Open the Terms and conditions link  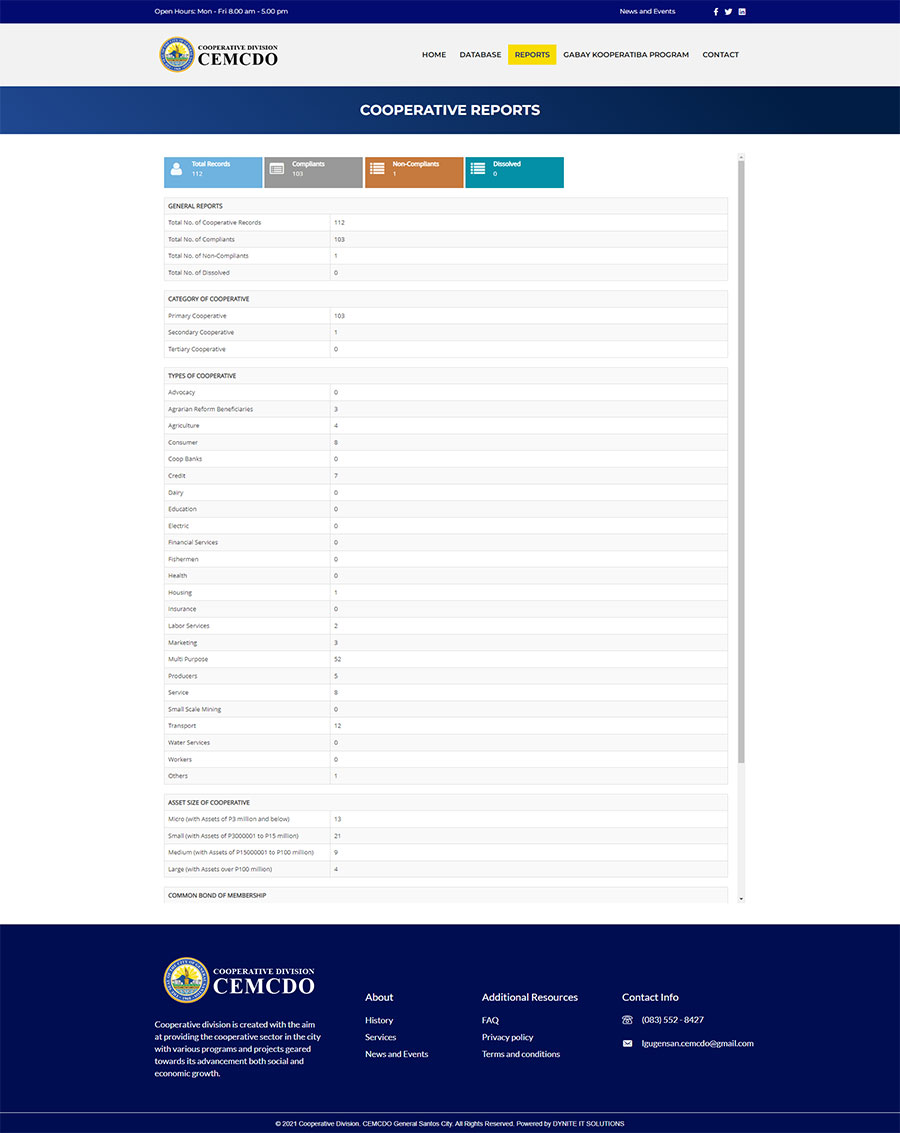tap(521, 1054)
